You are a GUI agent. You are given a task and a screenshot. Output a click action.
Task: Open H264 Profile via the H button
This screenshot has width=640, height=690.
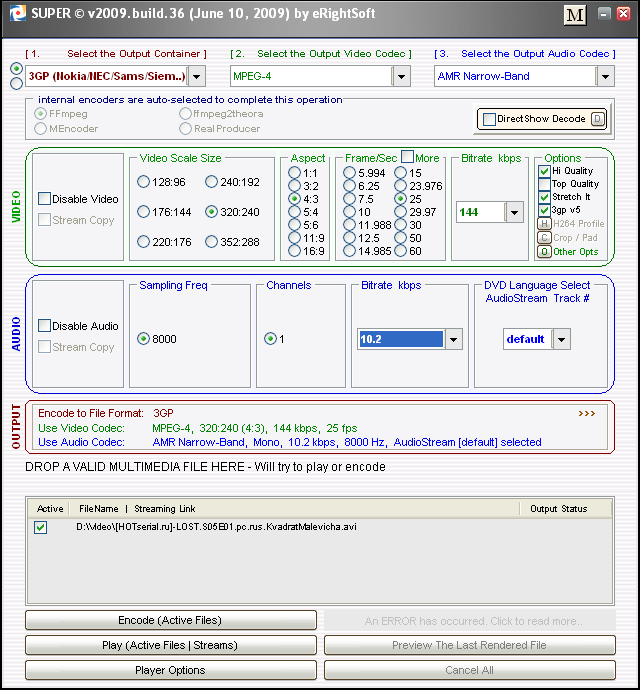(x=544, y=224)
